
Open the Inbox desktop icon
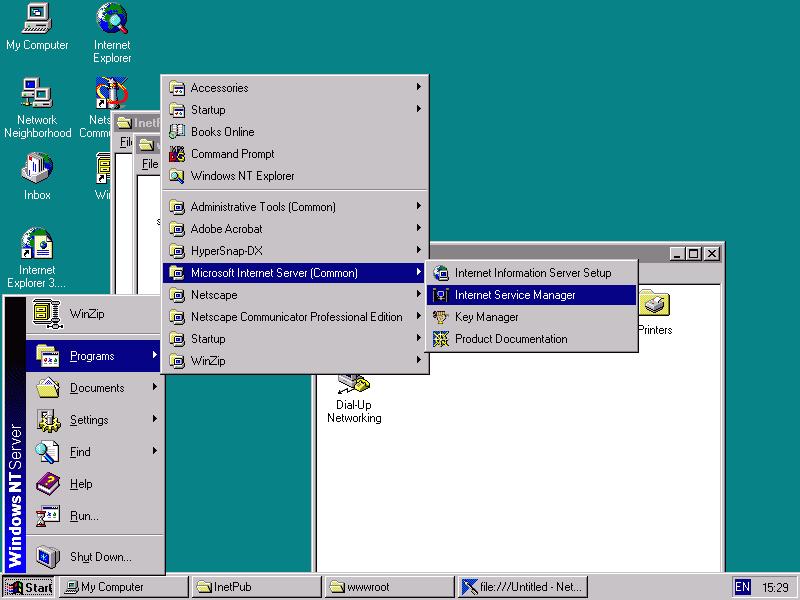[x=37, y=169]
